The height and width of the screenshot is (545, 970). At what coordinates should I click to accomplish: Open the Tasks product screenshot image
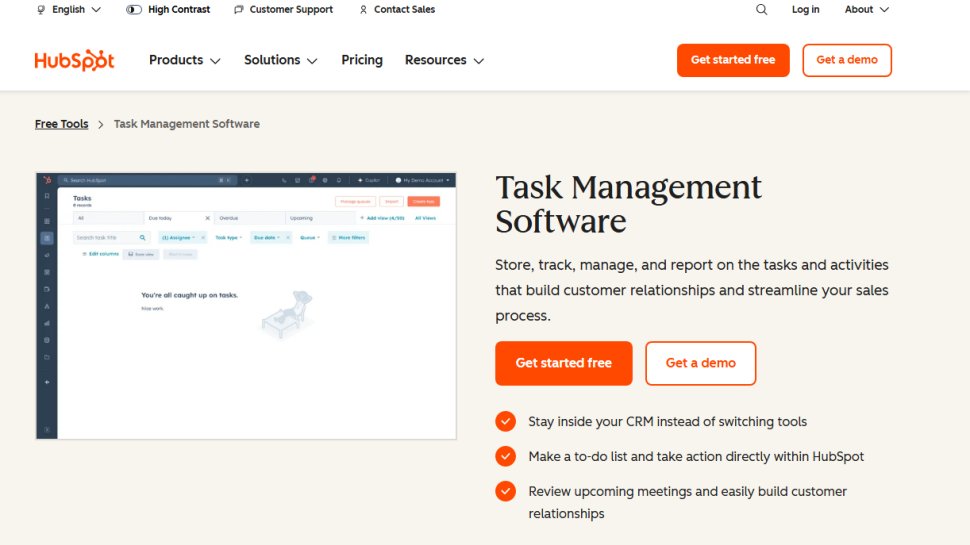point(246,306)
